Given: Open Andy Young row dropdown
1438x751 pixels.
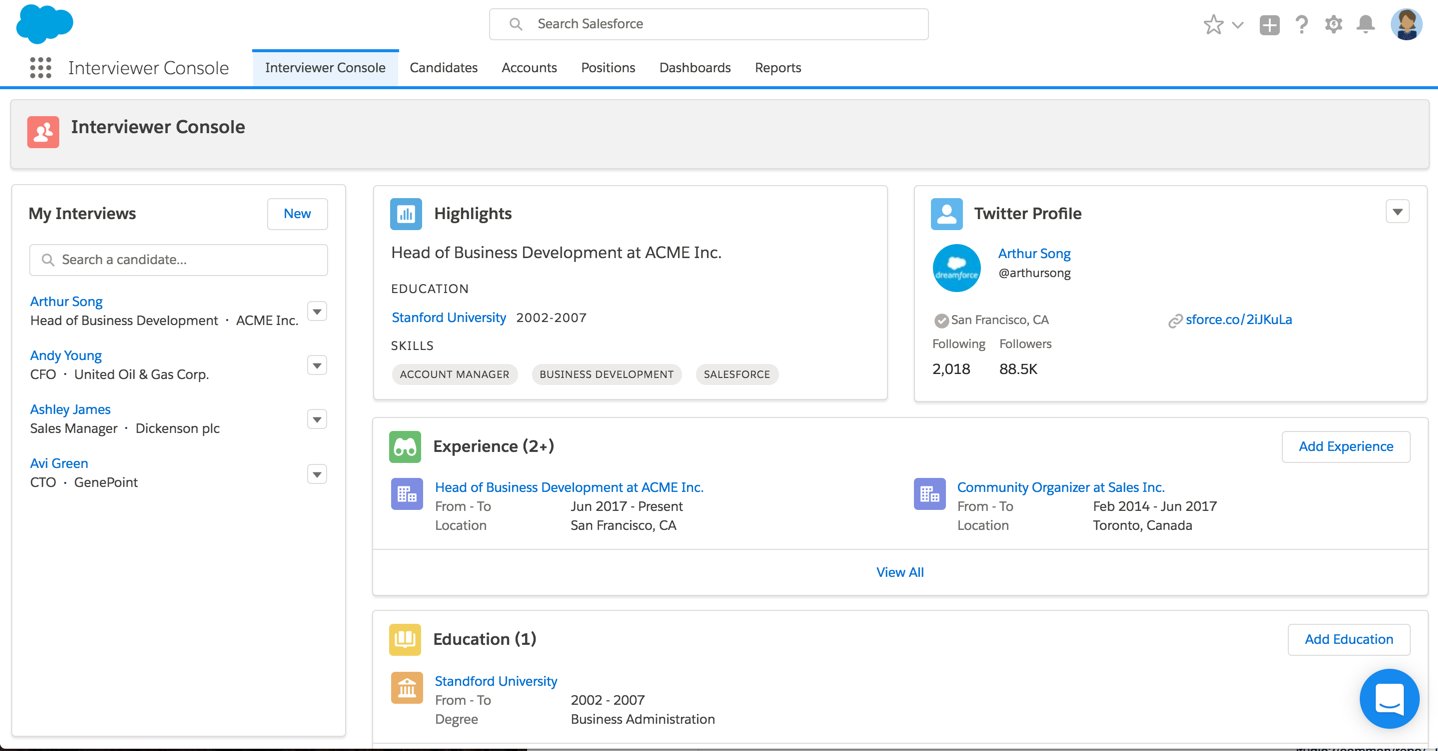Looking at the screenshot, I should pos(317,366).
